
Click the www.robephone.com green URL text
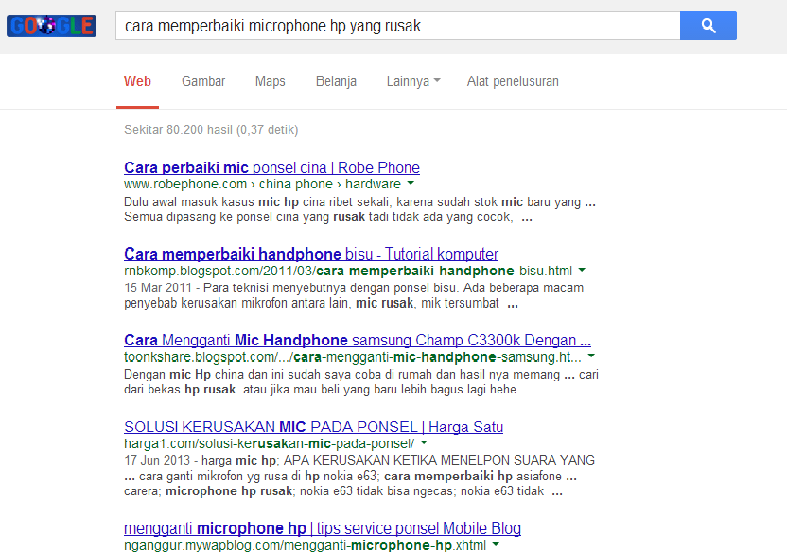coord(263,184)
